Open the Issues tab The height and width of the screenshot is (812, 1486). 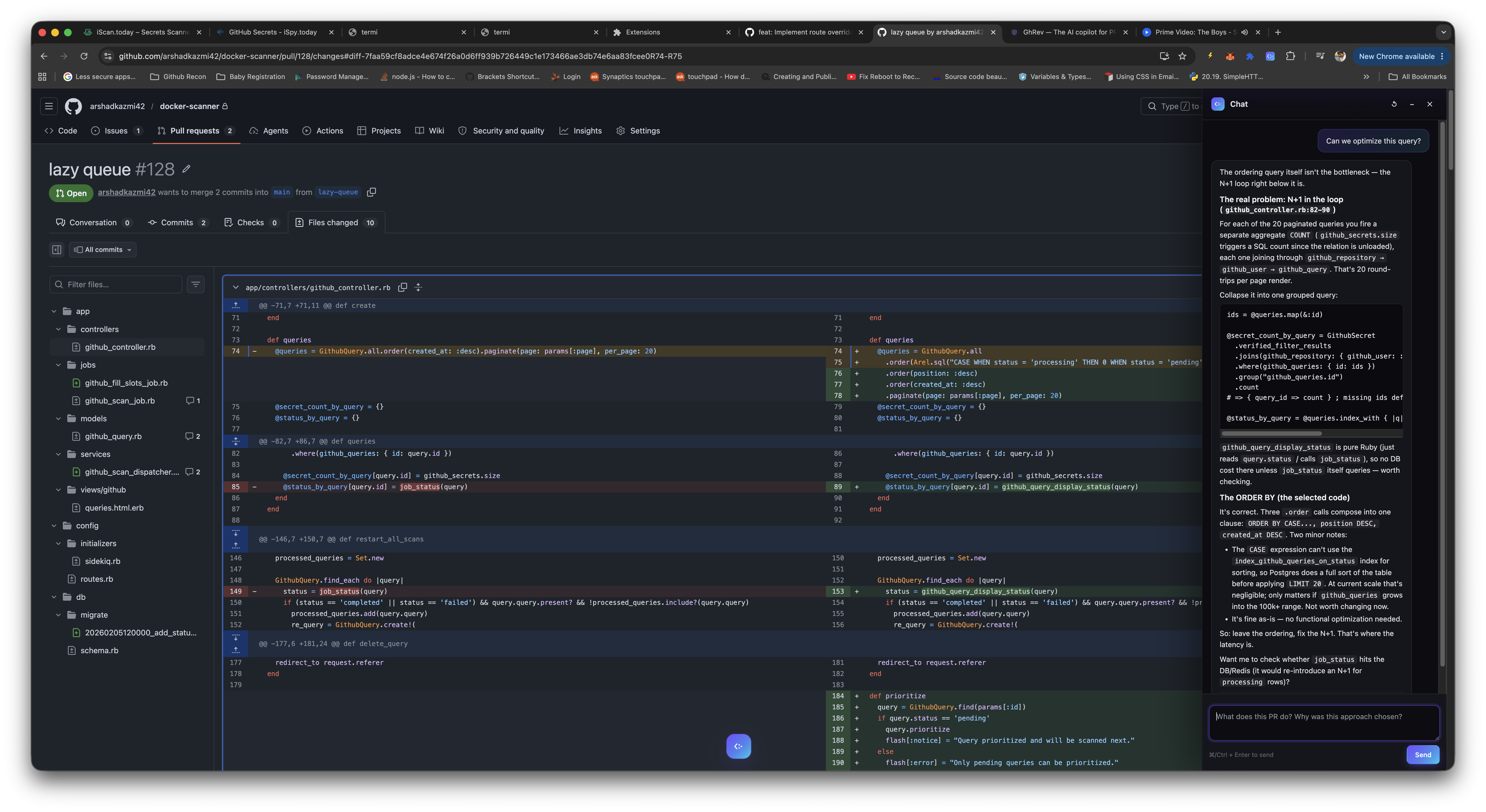click(x=116, y=131)
